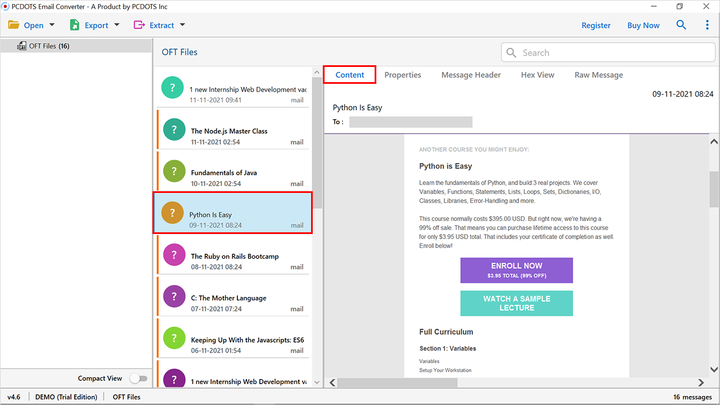Image resolution: width=720 pixels, height=405 pixels.
Task: Switch to the Properties tab
Action: 402,75
